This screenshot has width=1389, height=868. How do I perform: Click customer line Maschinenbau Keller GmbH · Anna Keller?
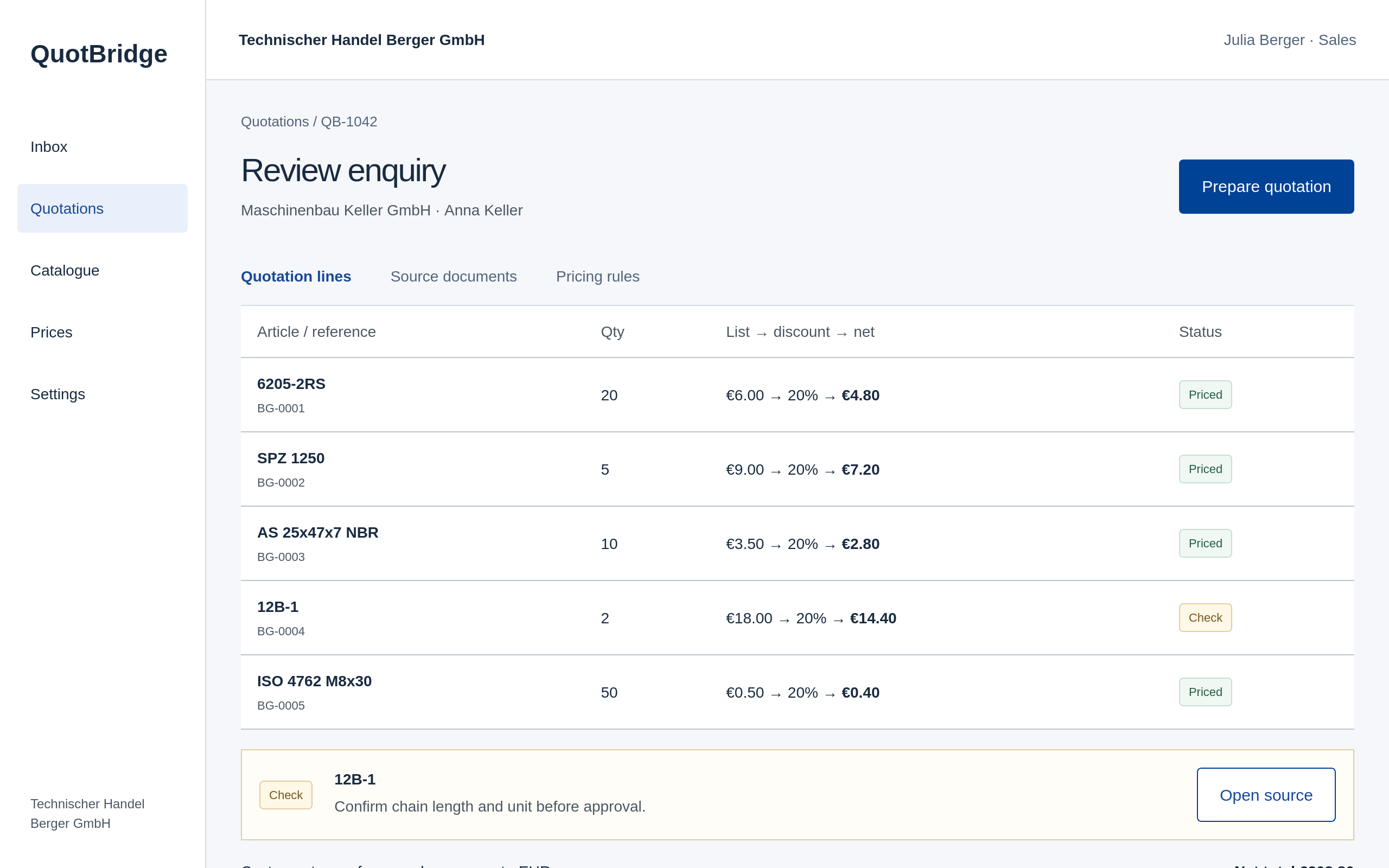click(381, 210)
